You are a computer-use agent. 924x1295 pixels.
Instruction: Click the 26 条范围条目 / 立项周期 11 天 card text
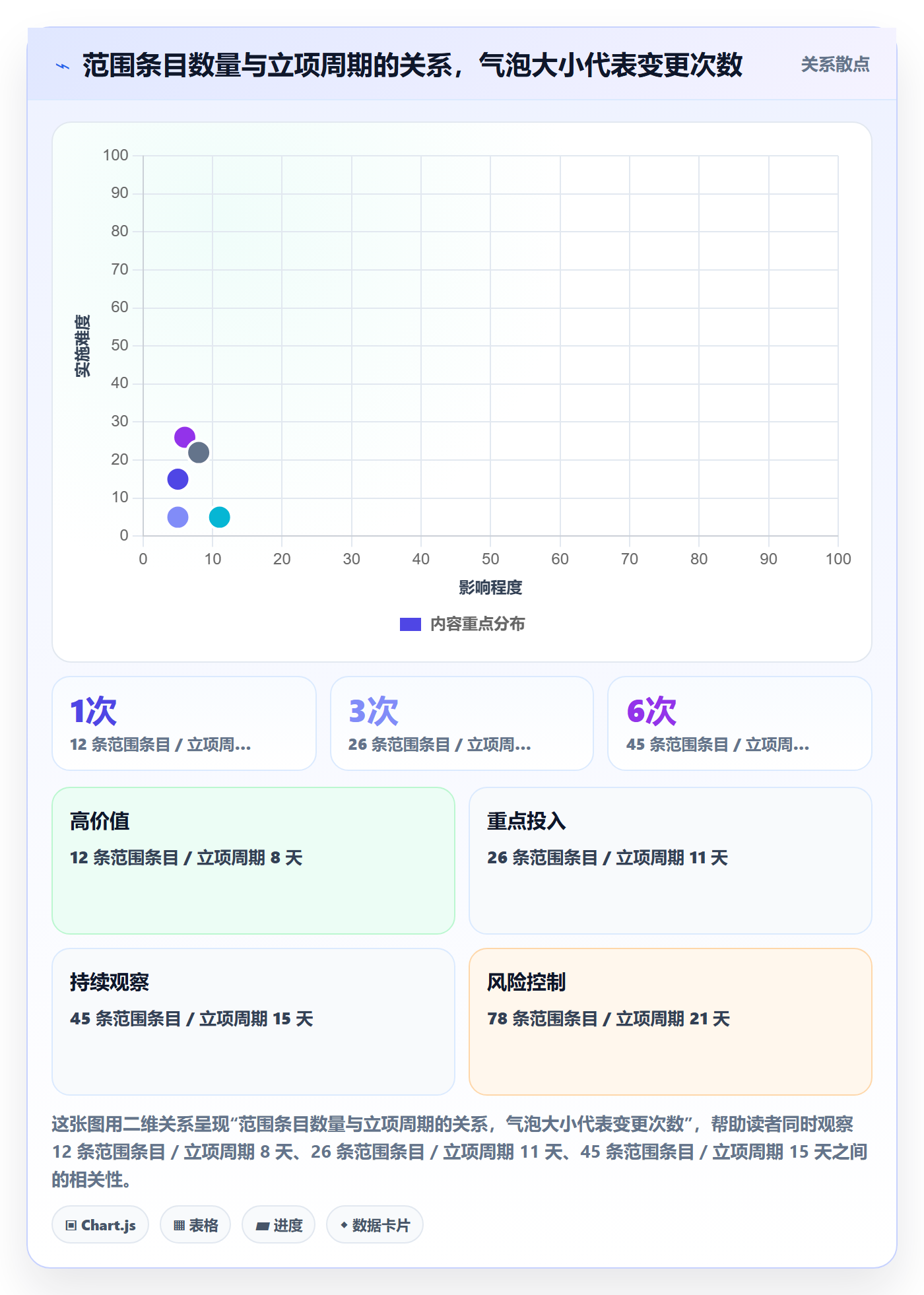click(x=608, y=857)
